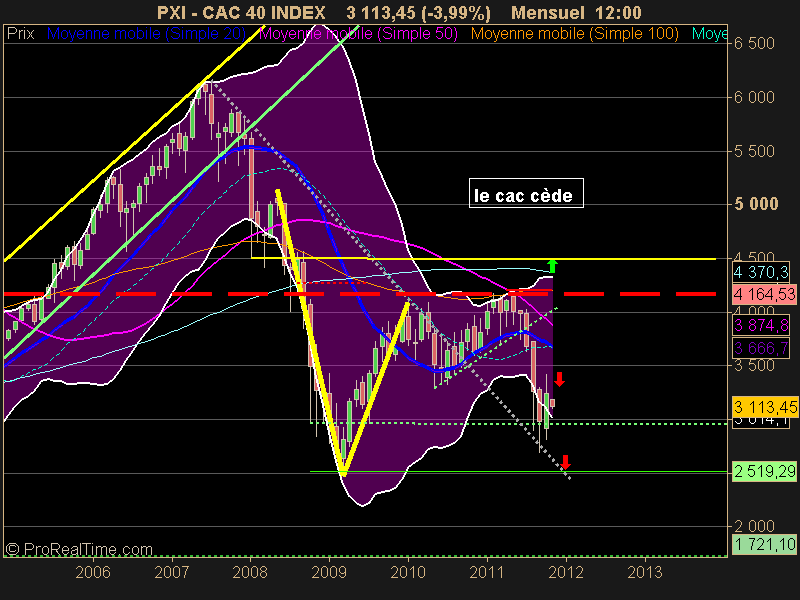Screen dimensions: 800x600
Task: Click the orange 3 113,45 current price label
Action: (x=765, y=407)
